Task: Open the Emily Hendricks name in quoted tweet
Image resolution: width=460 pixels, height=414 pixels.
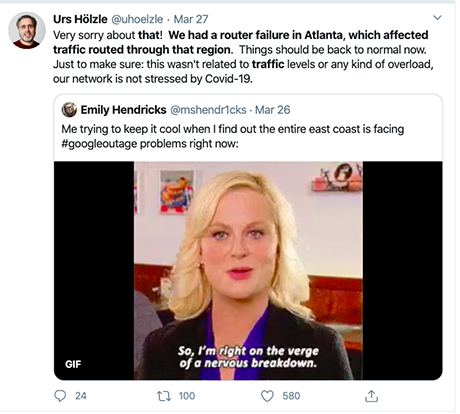Action: coord(123,110)
